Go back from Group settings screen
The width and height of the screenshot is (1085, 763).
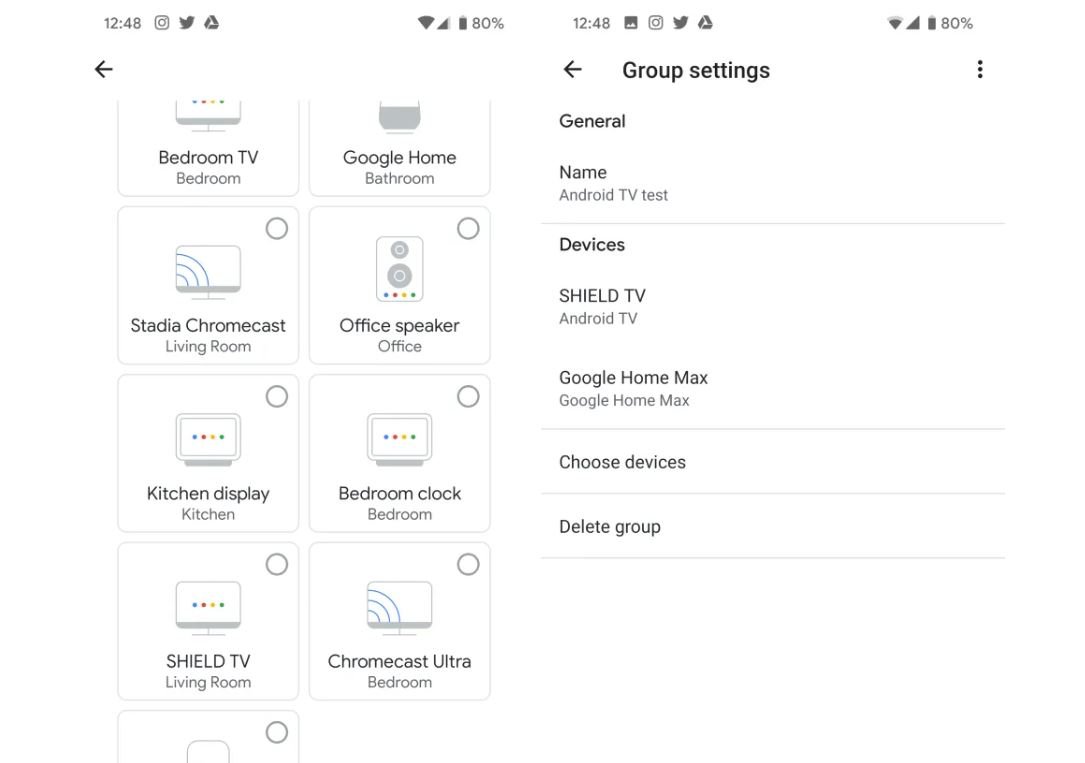[572, 69]
